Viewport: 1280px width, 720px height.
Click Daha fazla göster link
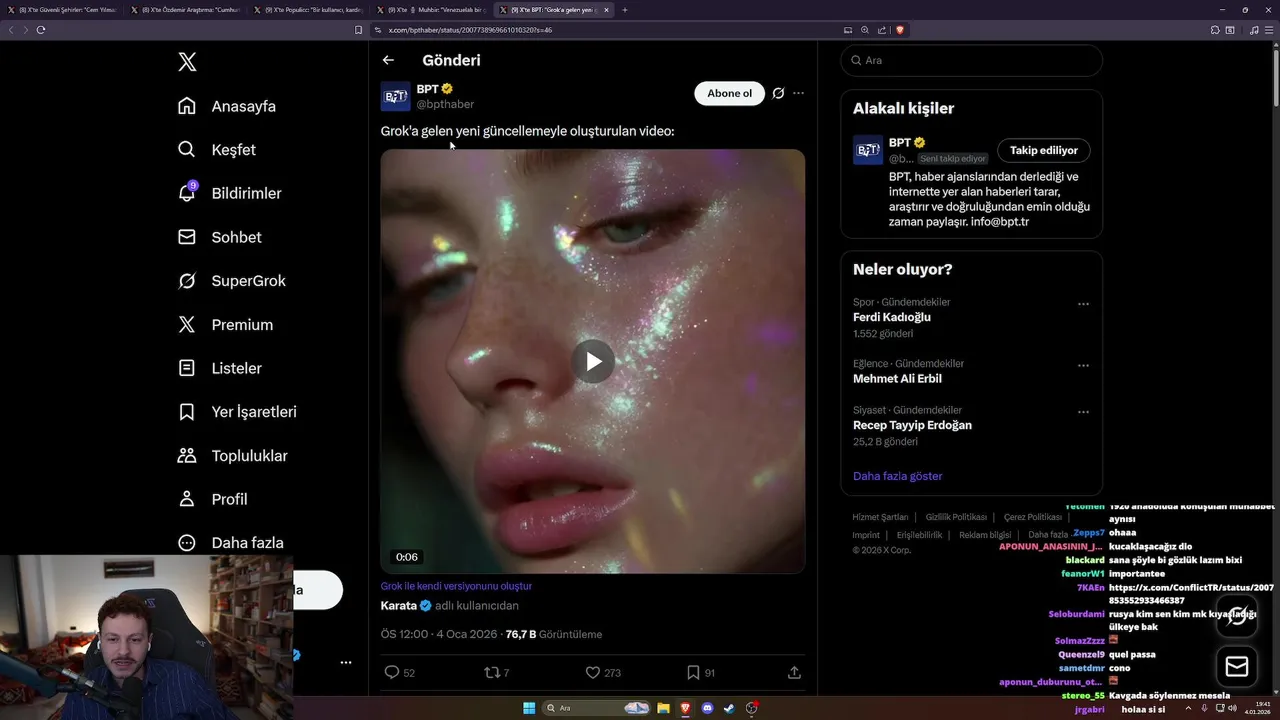pyautogui.click(x=898, y=476)
